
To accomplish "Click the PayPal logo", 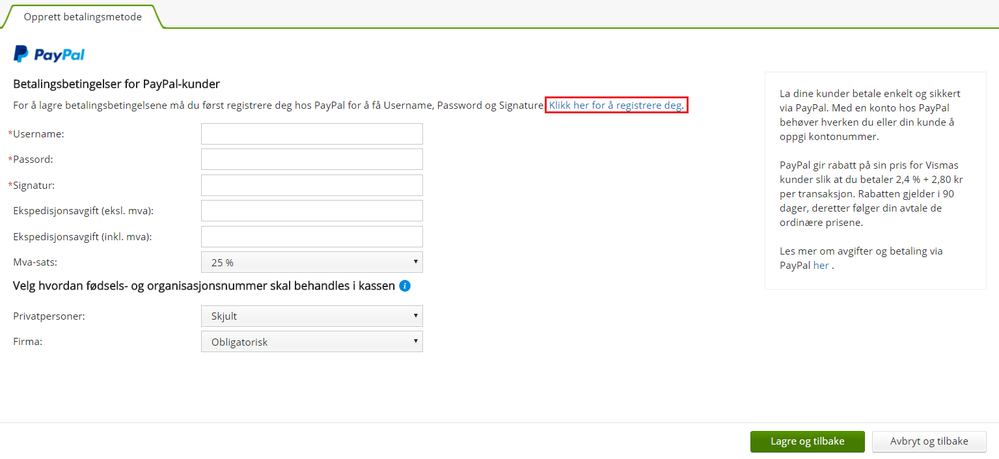I will (x=48, y=54).
